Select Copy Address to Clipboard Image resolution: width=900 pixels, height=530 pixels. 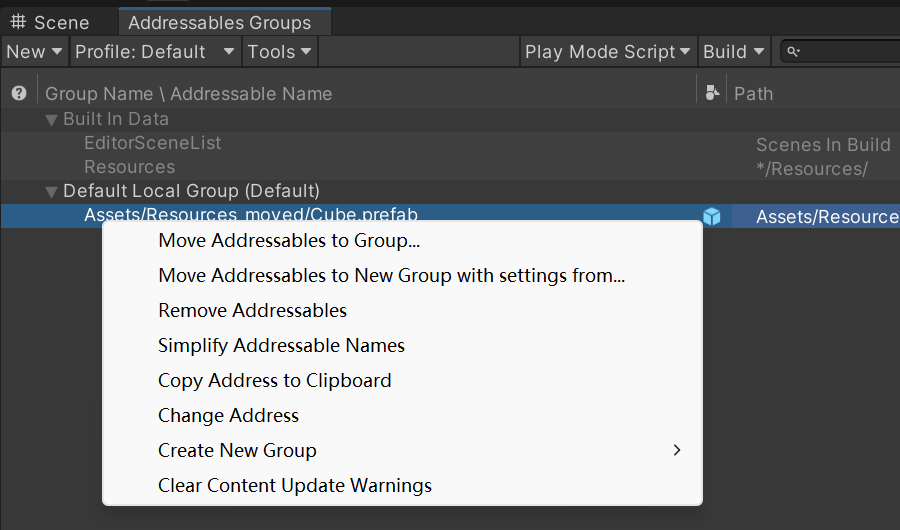tap(274, 380)
